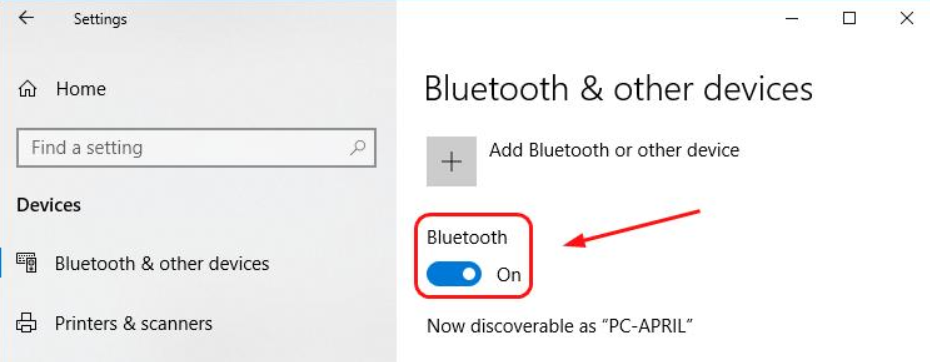Screen dimensions: 930x362
Task: Click the magnifier search icon
Action: pyautogui.click(x=358, y=147)
